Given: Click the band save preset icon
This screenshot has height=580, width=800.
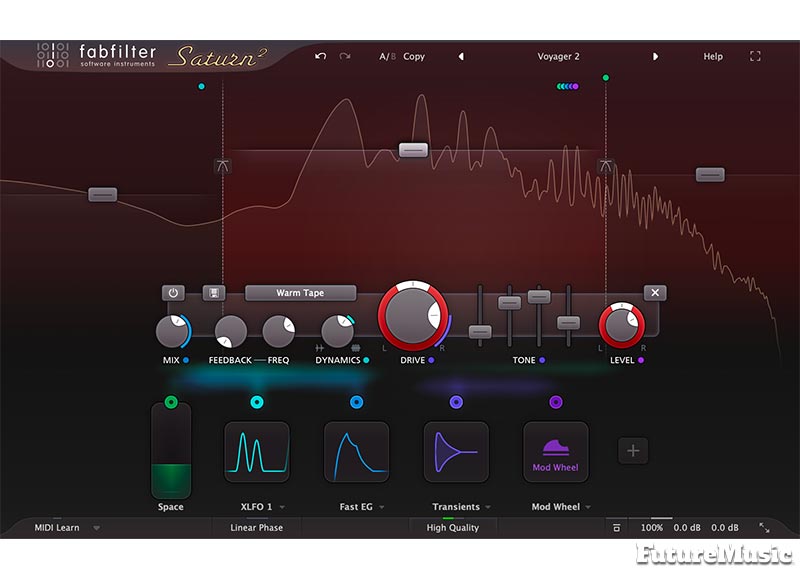Looking at the screenshot, I should click(214, 293).
